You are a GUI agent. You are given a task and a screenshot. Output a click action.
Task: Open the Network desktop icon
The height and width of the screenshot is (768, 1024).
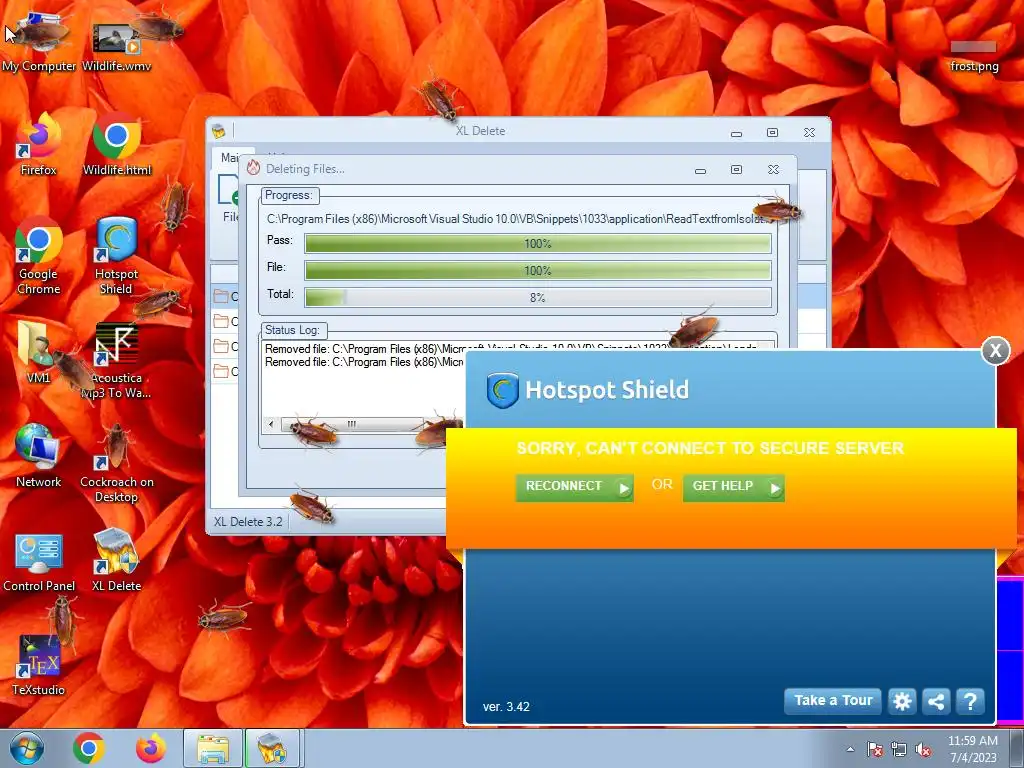pyautogui.click(x=39, y=456)
